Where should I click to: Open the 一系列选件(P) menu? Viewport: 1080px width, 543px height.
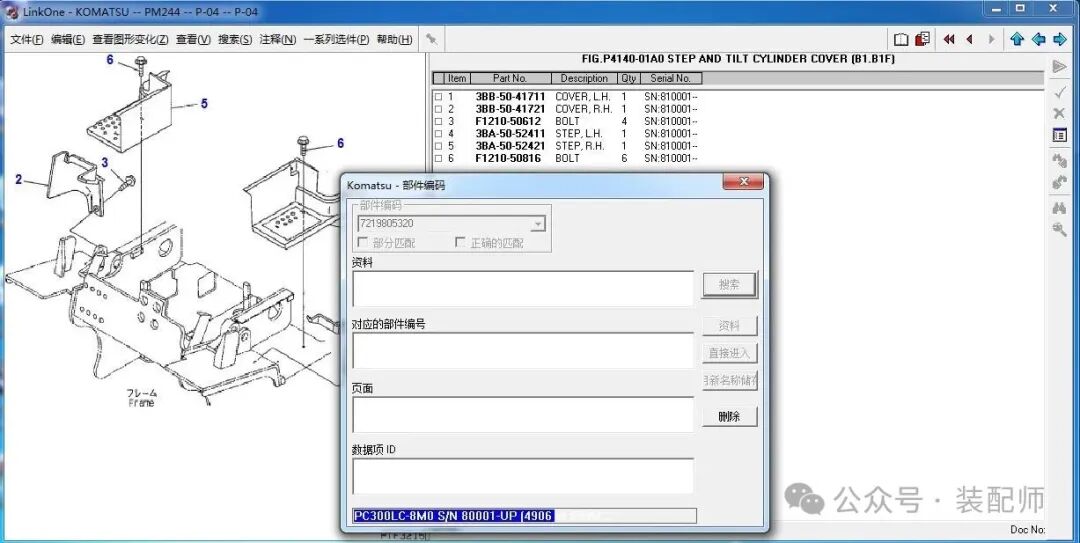pos(337,40)
